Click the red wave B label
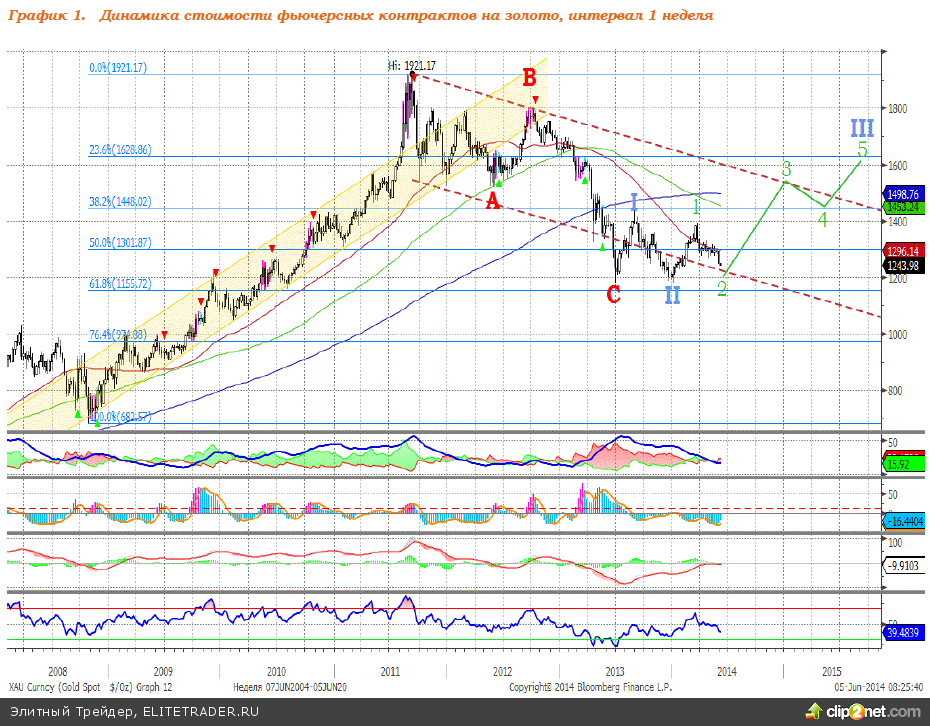This screenshot has height=726, width=930. (x=529, y=78)
